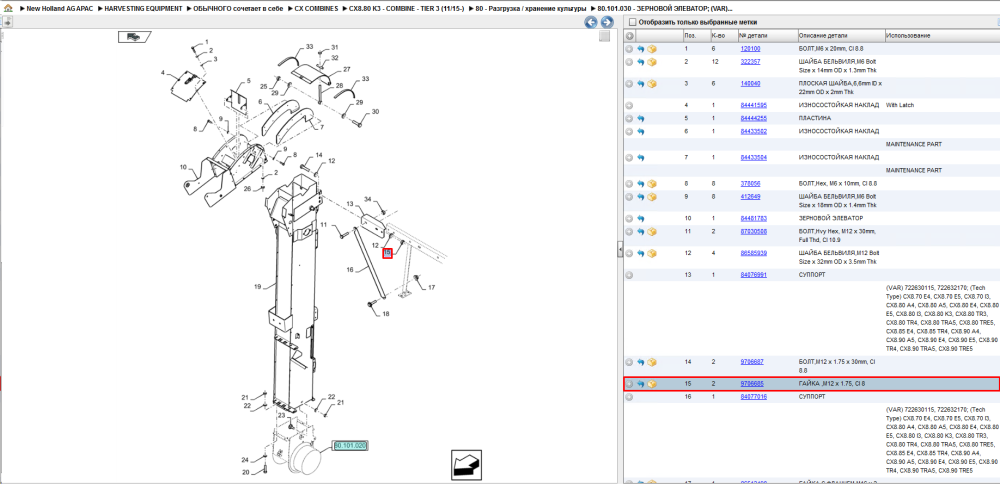
Task: Click the box icon on position 14 row
Action: 652,362
